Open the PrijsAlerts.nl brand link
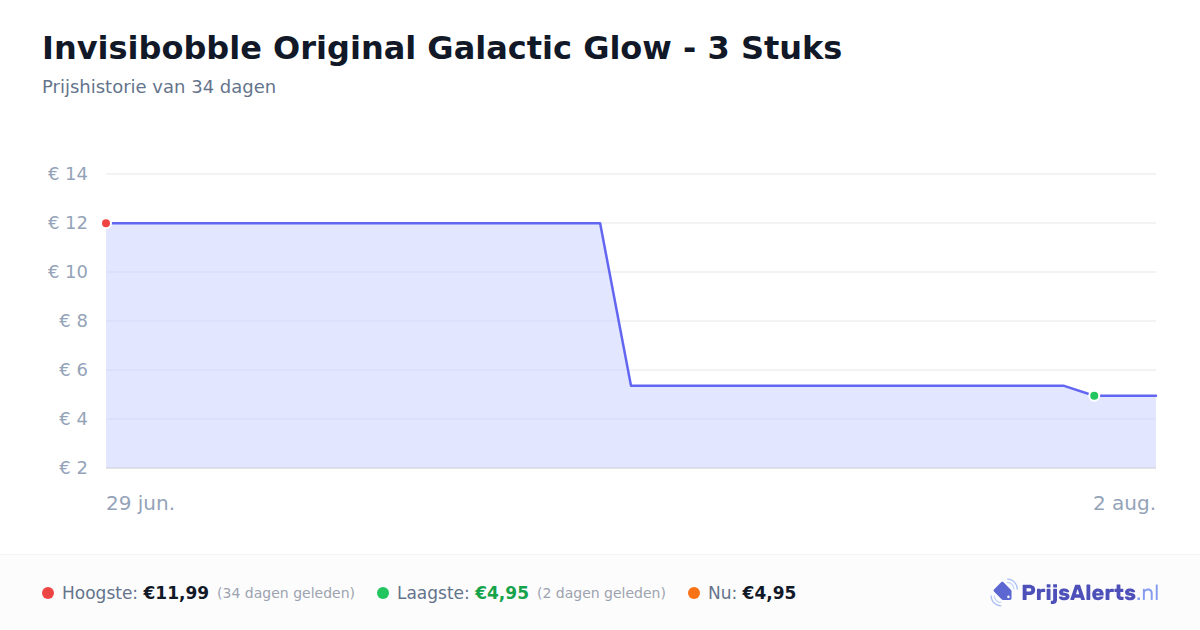Screen dimensions: 1200x630 [x=1074, y=593]
